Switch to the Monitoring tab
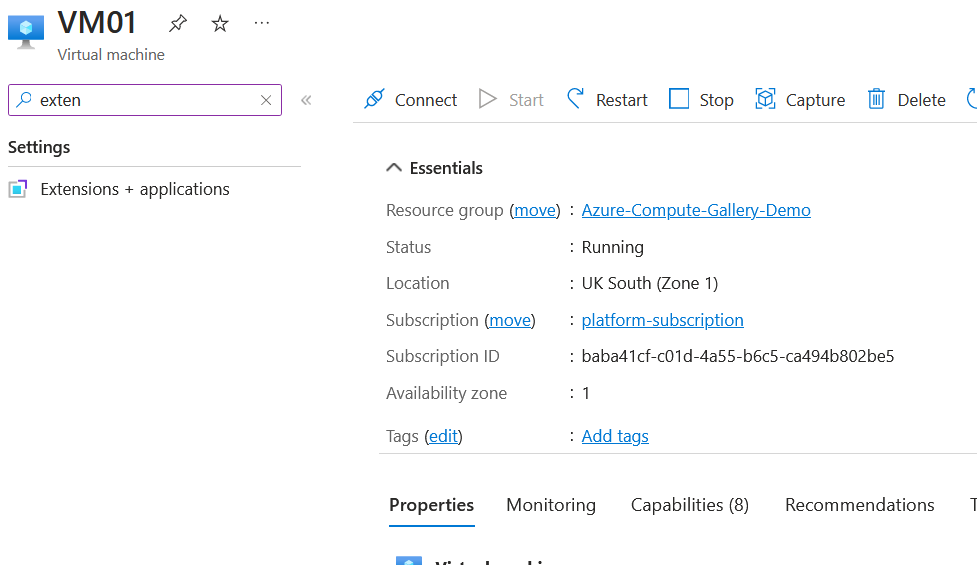The image size is (977, 565). click(x=551, y=505)
